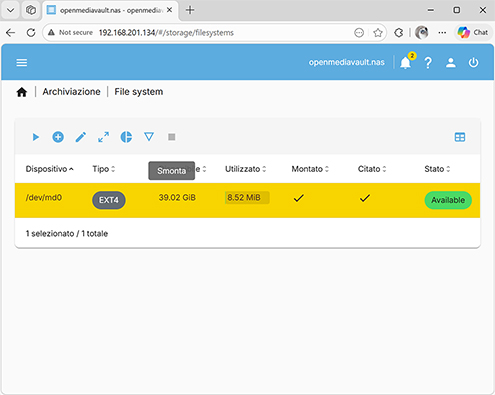Click the 39.02 GiB available value
The image size is (495, 395).
click(x=177, y=198)
